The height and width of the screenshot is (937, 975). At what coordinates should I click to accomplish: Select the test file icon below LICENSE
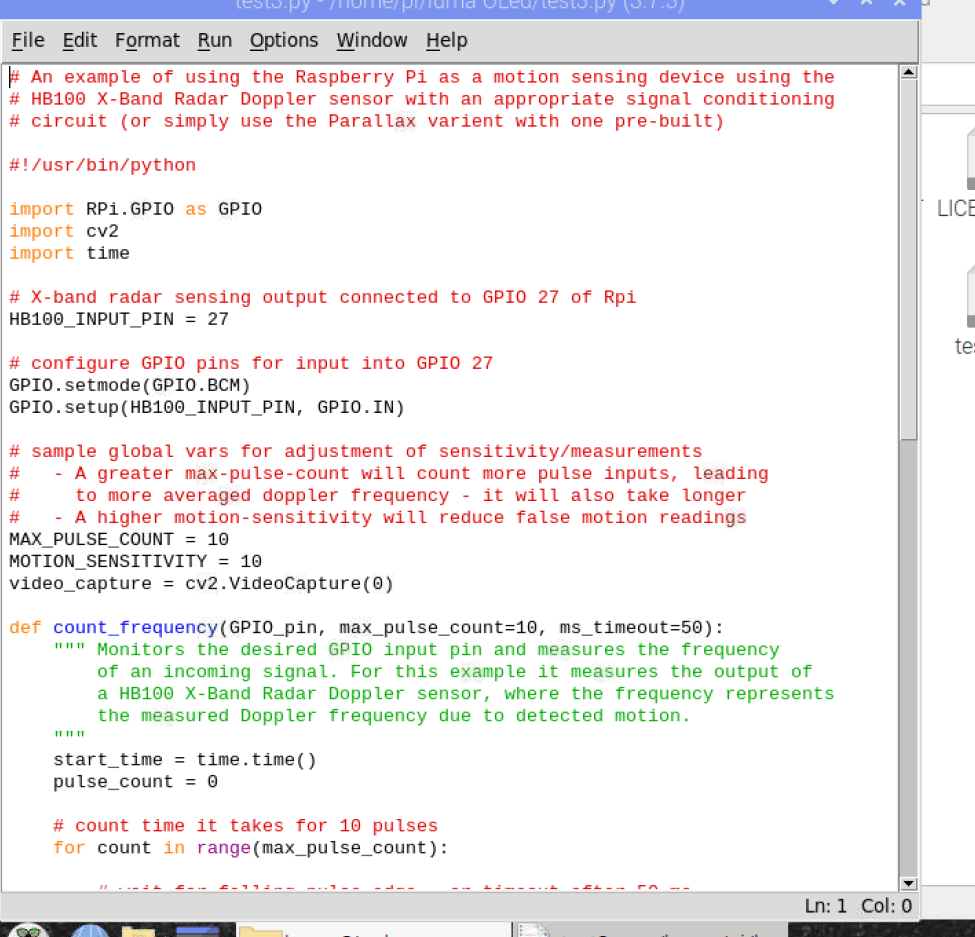[966, 298]
